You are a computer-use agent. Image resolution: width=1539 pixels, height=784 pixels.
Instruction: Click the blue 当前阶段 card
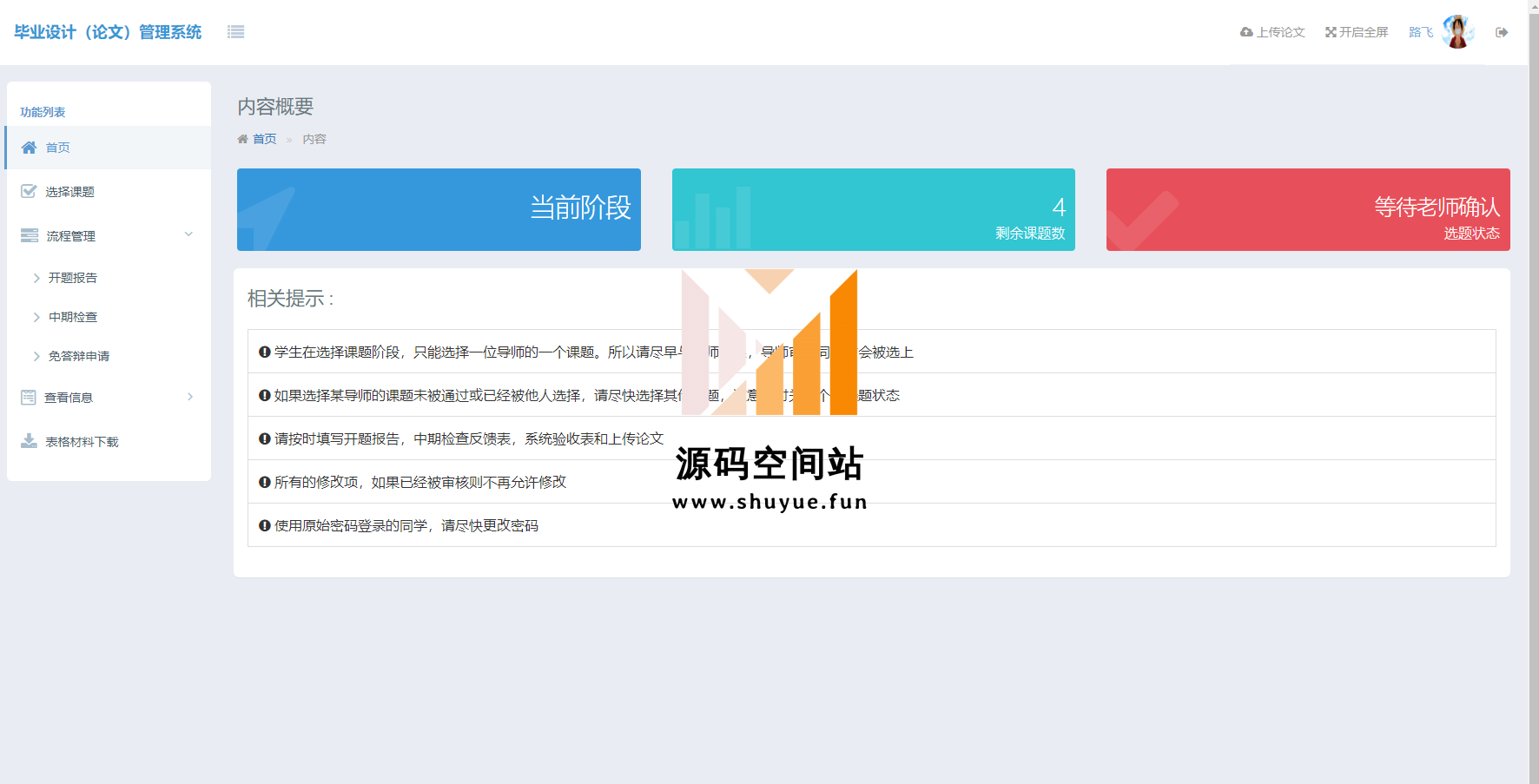[x=439, y=209]
